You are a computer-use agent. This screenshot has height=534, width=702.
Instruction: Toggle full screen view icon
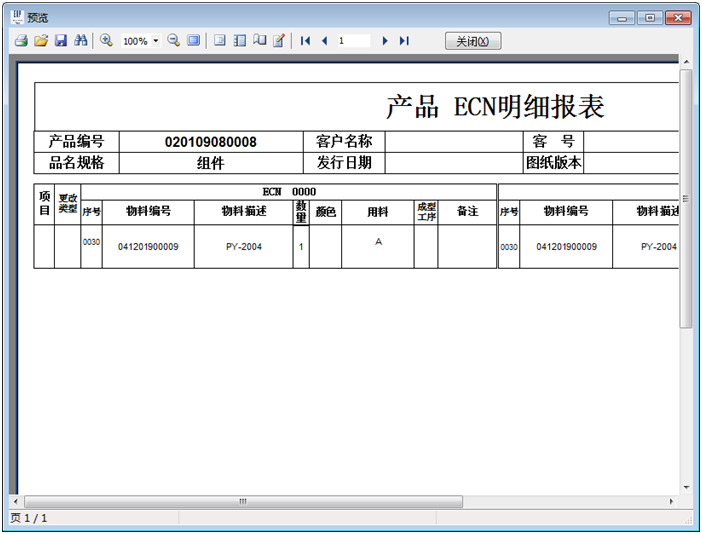(193, 41)
